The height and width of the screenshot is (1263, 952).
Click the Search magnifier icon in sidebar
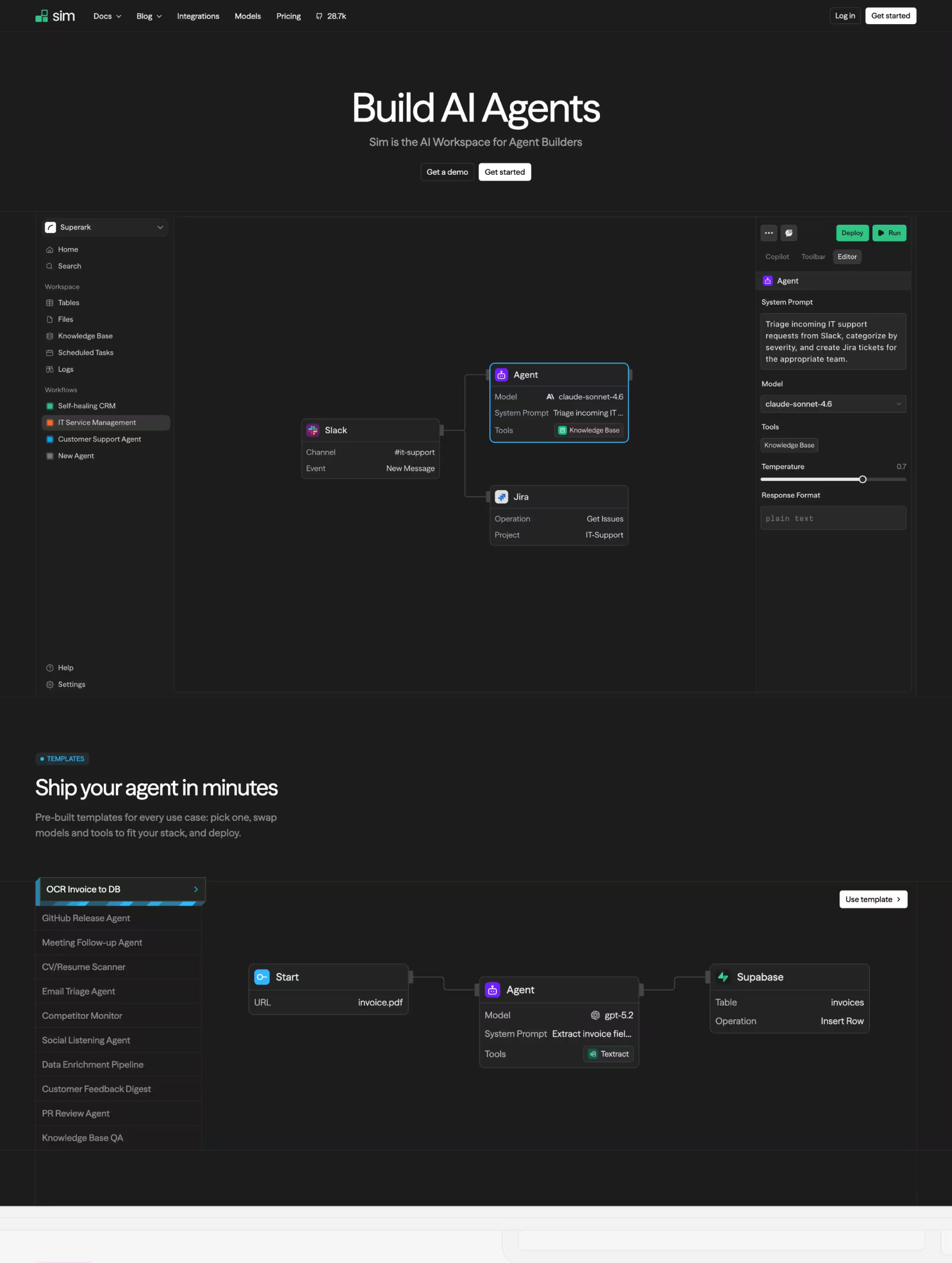(49, 266)
